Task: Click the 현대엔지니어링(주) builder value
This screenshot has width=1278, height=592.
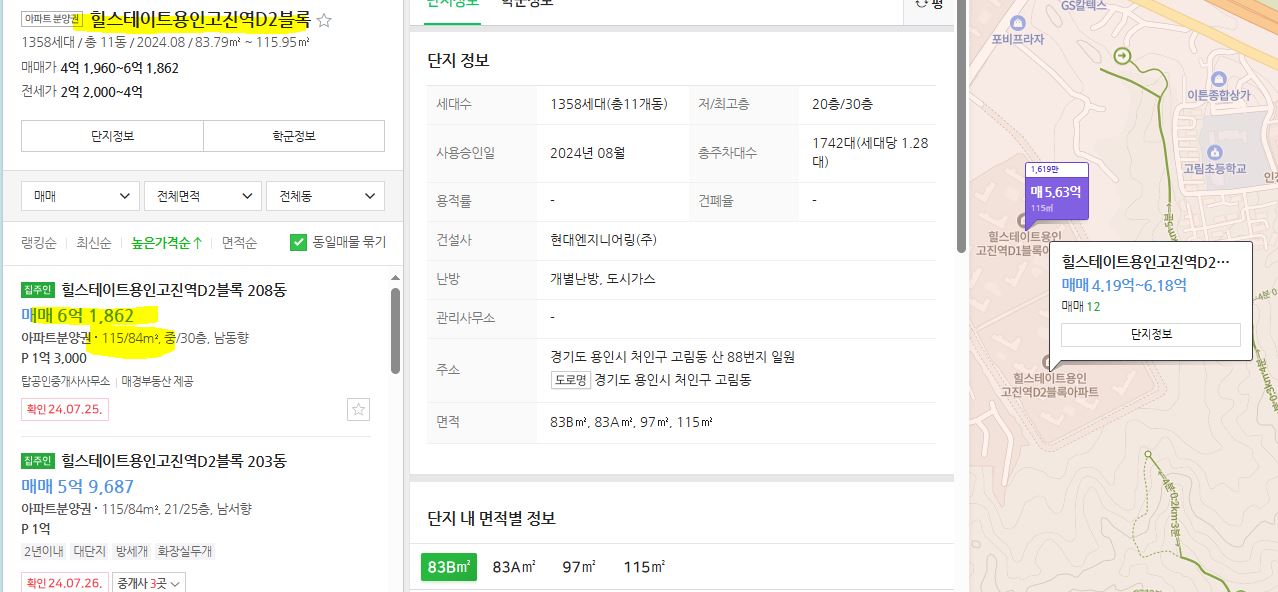Action: pos(603,240)
